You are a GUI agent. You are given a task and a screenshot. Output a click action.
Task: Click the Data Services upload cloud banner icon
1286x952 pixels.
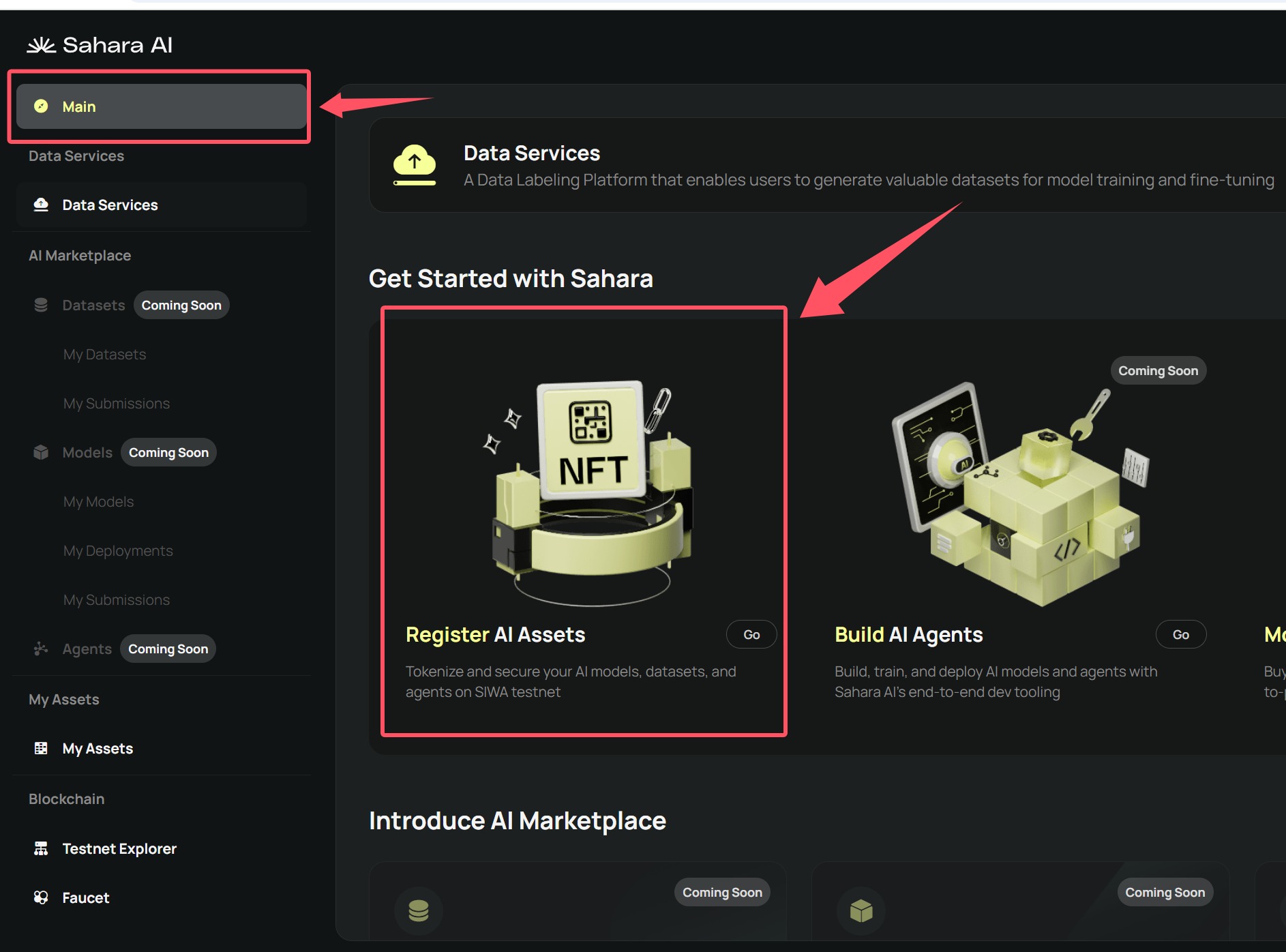415,165
